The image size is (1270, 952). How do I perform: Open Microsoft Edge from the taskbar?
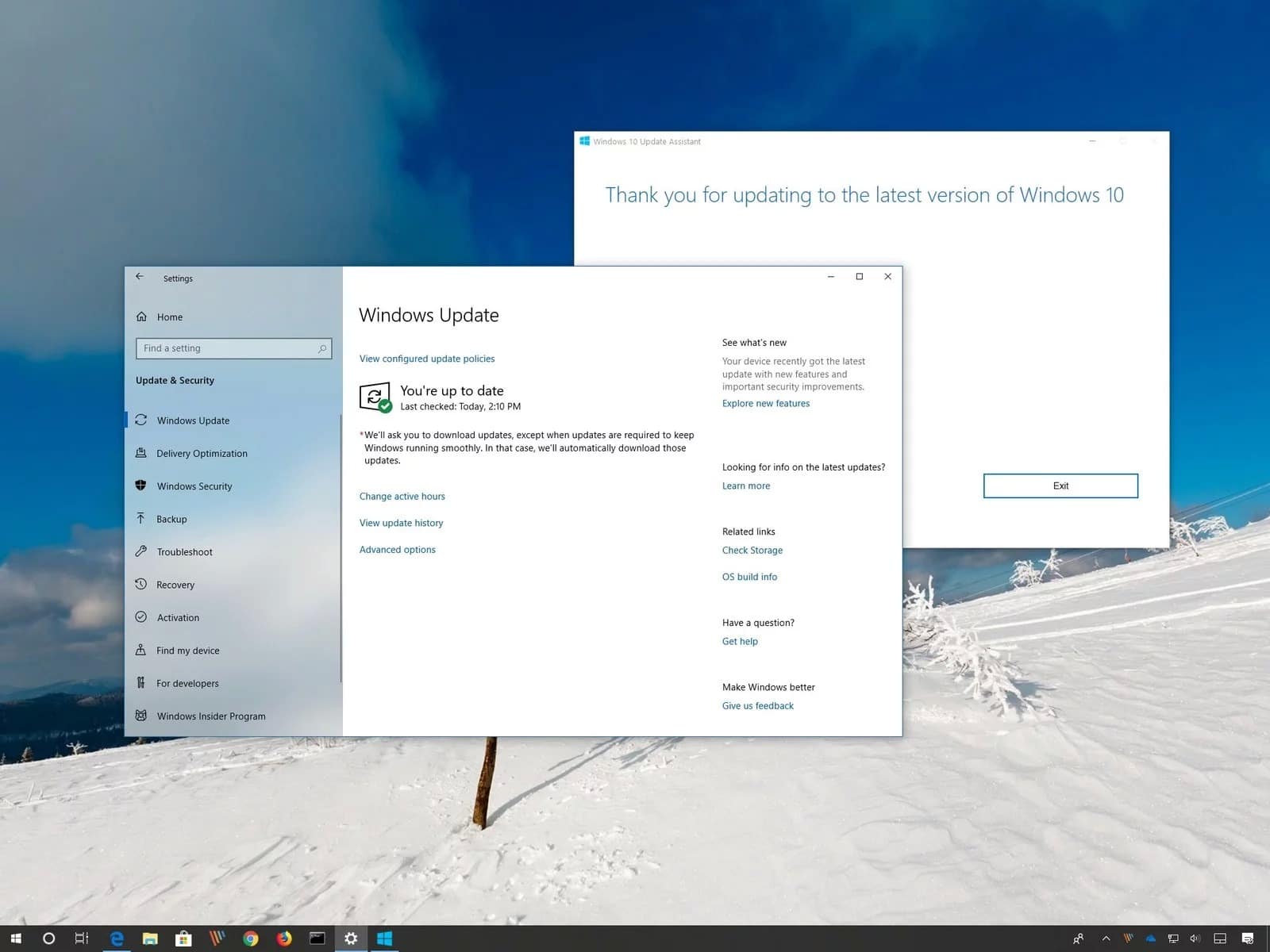[x=117, y=939]
